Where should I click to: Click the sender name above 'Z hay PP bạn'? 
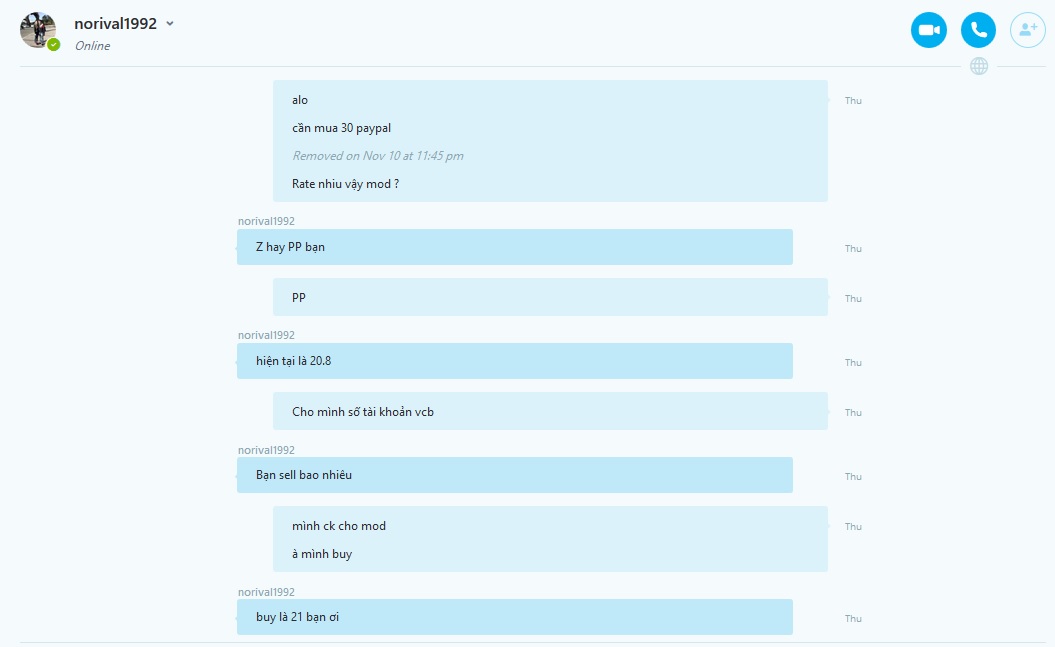tap(266, 221)
